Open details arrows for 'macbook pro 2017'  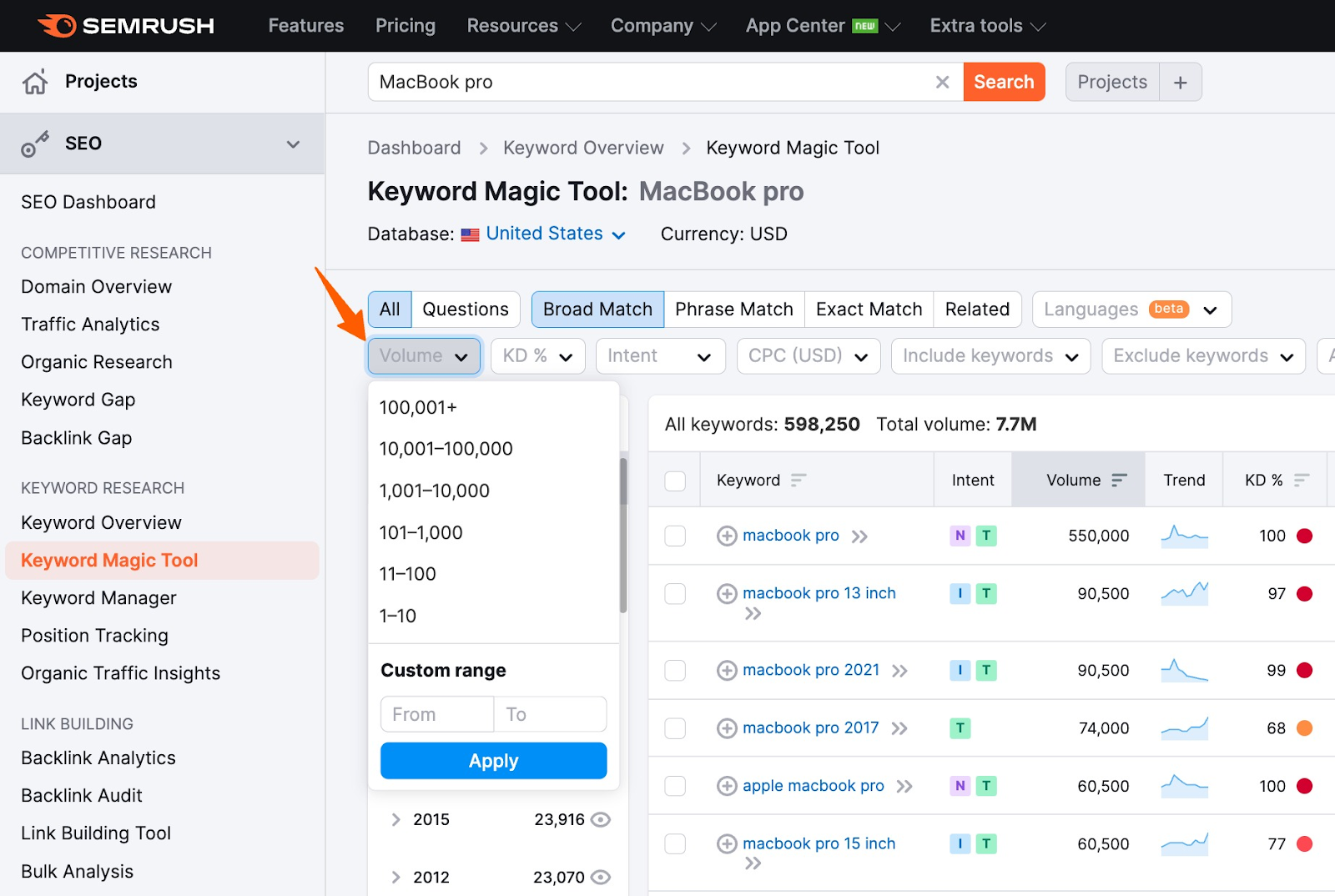[x=899, y=728]
